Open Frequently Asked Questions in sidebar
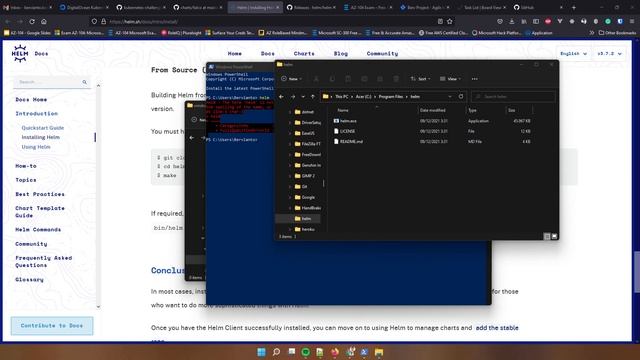The image size is (640, 360). 43,262
